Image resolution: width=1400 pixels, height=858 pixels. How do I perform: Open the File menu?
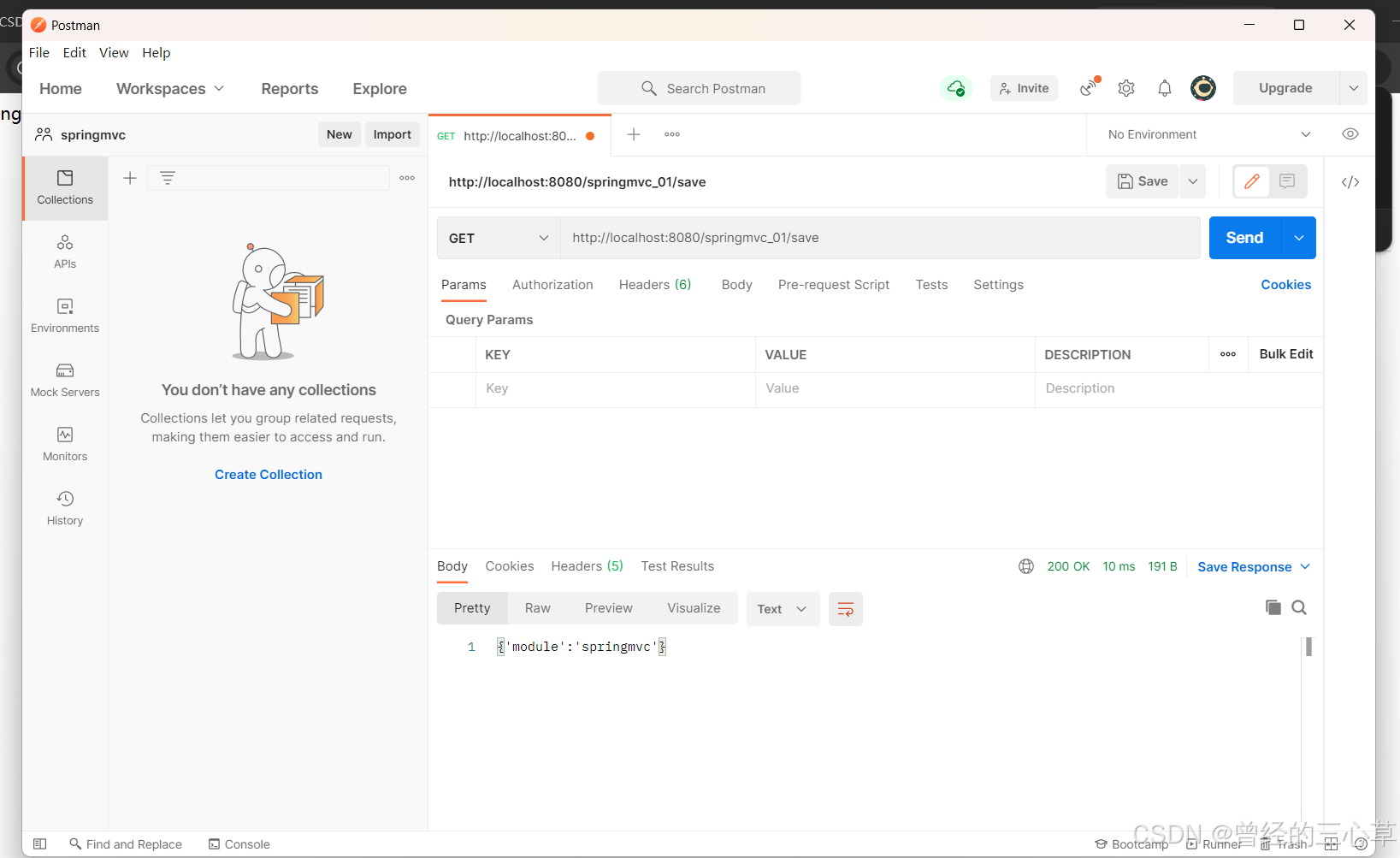pyautogui.click(x=39, y=53)
